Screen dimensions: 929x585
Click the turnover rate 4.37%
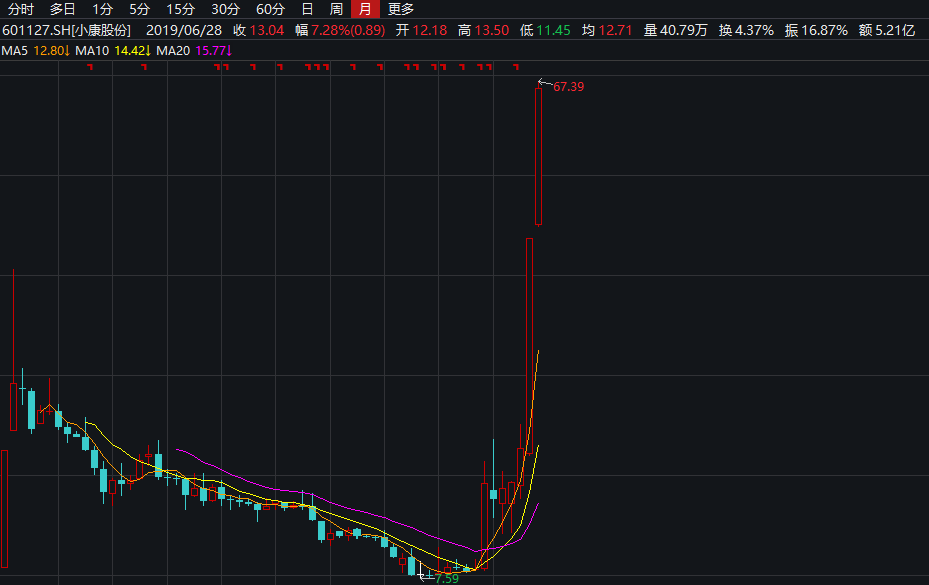(x=754, y=30)
